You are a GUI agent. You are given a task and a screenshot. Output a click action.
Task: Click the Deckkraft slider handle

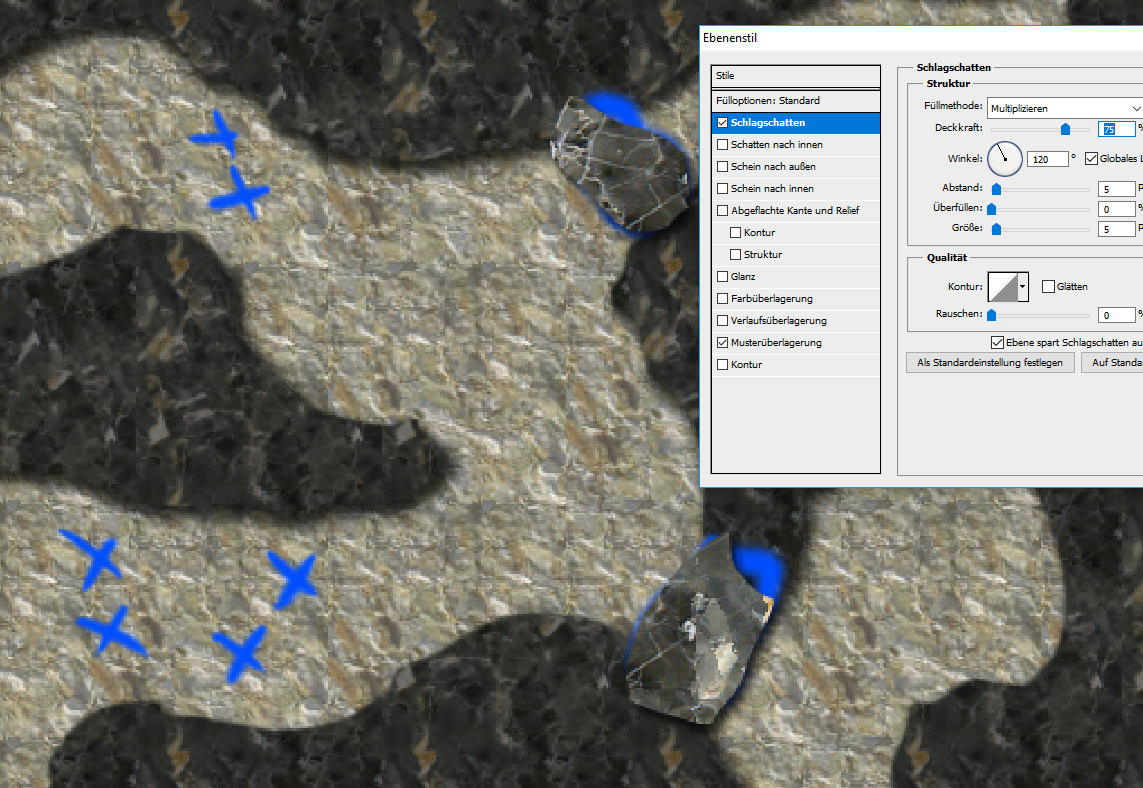pos(1065,129)
